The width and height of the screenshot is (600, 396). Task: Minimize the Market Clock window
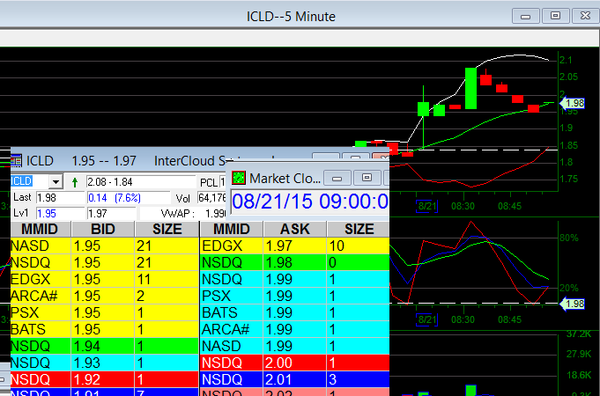(337, 178)
